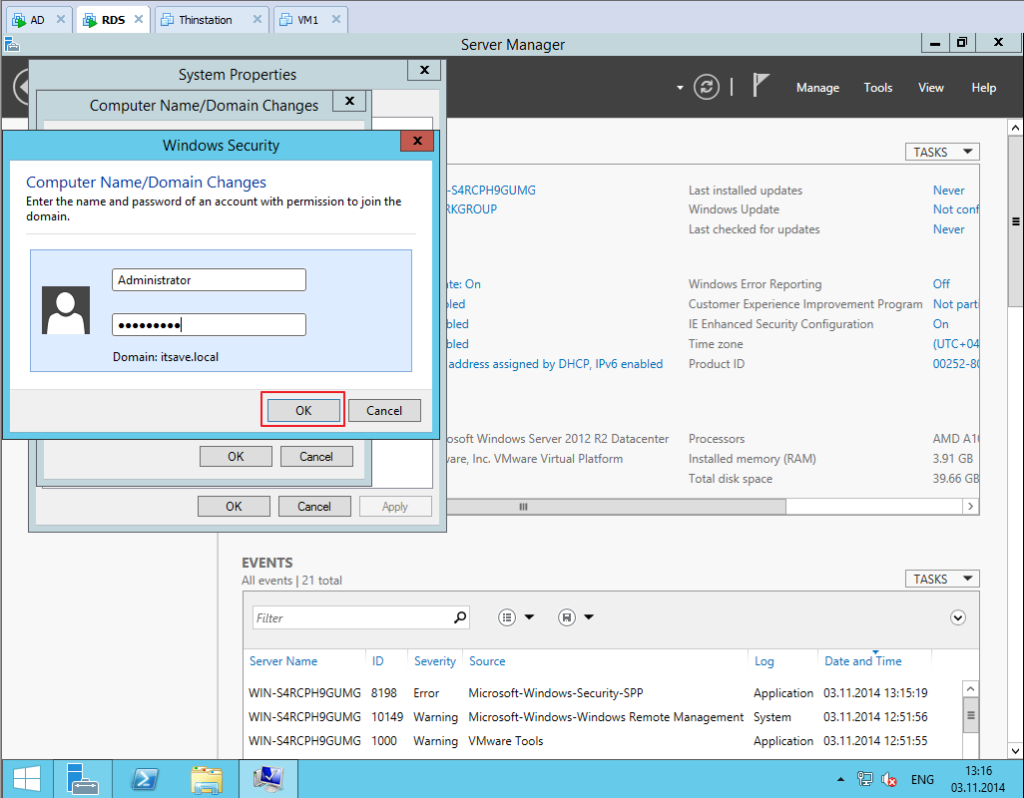Image resolution: width=1024 pixels, height=798 pixels.
Task: Click the System Properties taskbar icon
Action: click(268, 778)
